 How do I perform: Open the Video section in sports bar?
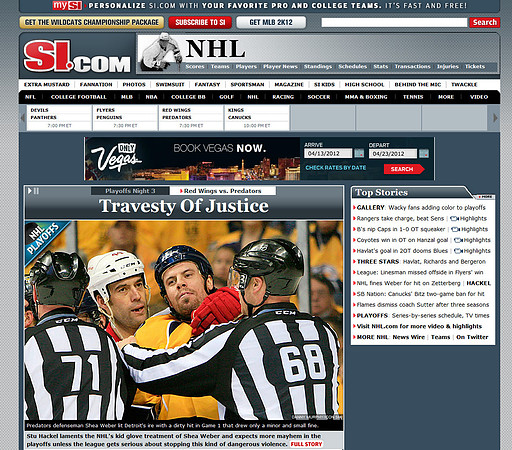click(x=479, y=97)
